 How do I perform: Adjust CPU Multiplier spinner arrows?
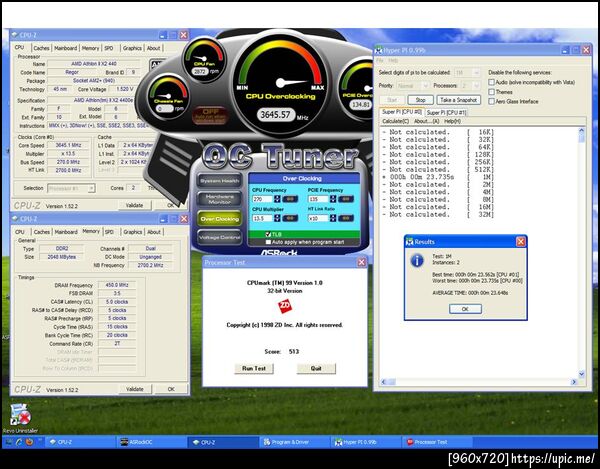click(x=277, y=218)
